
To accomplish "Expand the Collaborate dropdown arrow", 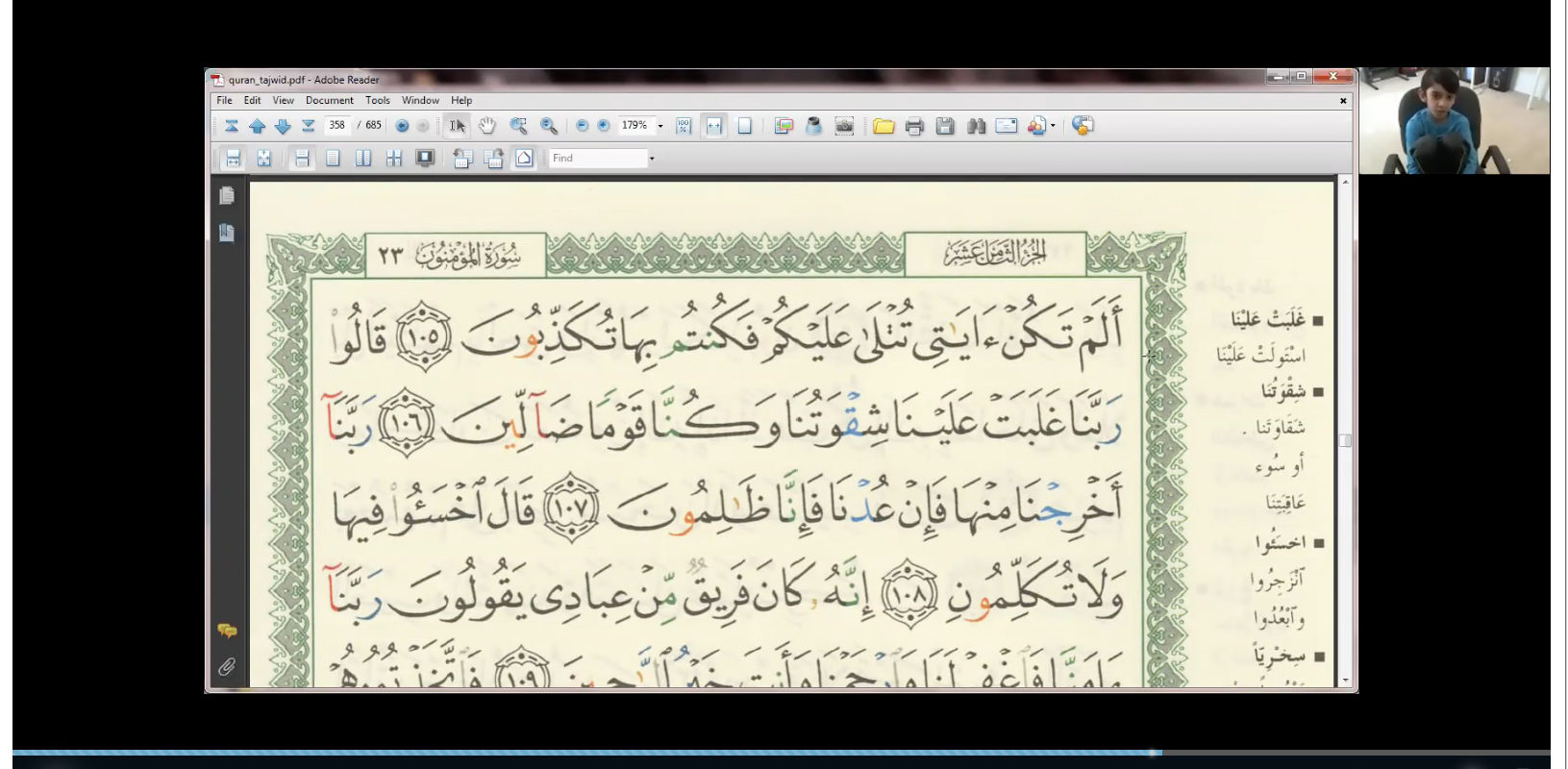I will tap(1053, 126).
